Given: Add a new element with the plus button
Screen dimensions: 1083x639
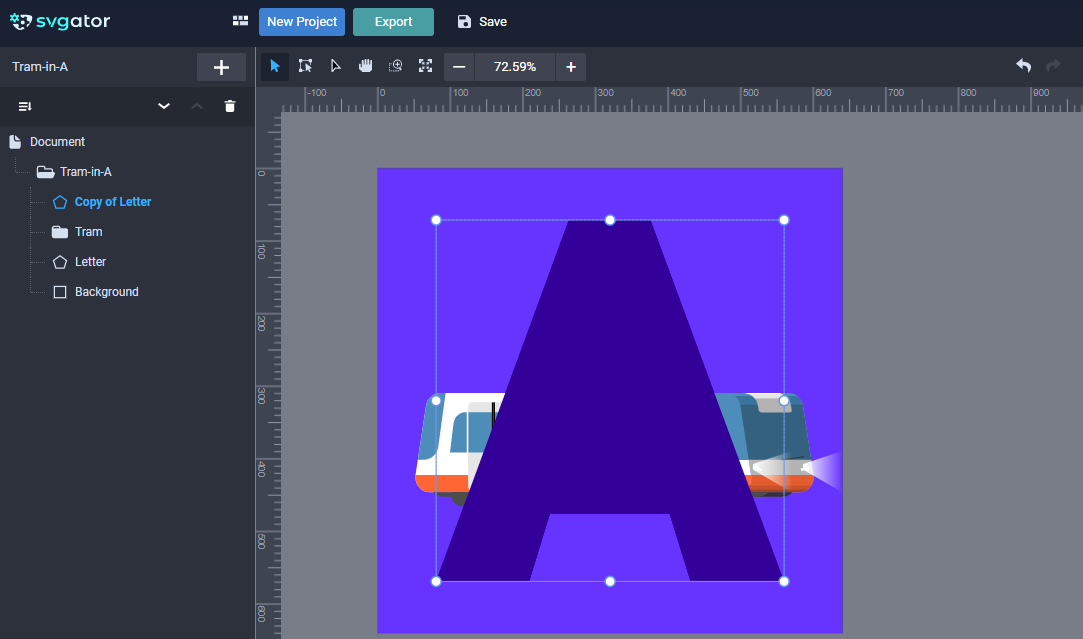Looking at the screenshot, I should [x=221, y=67].
